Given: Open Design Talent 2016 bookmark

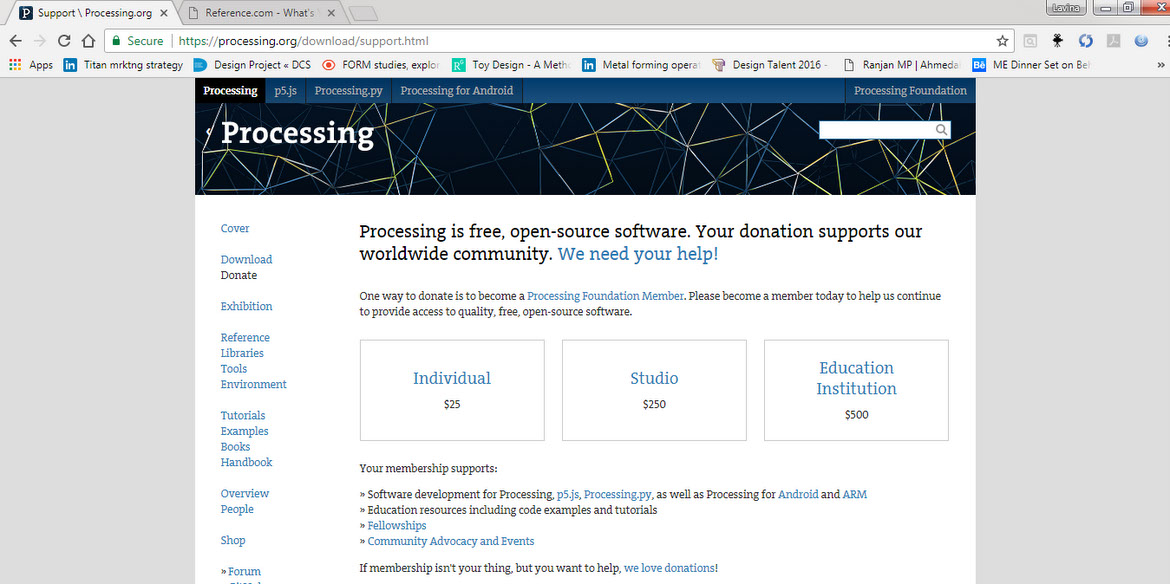Looking at the screenshot, I should [x=770, y=65].
